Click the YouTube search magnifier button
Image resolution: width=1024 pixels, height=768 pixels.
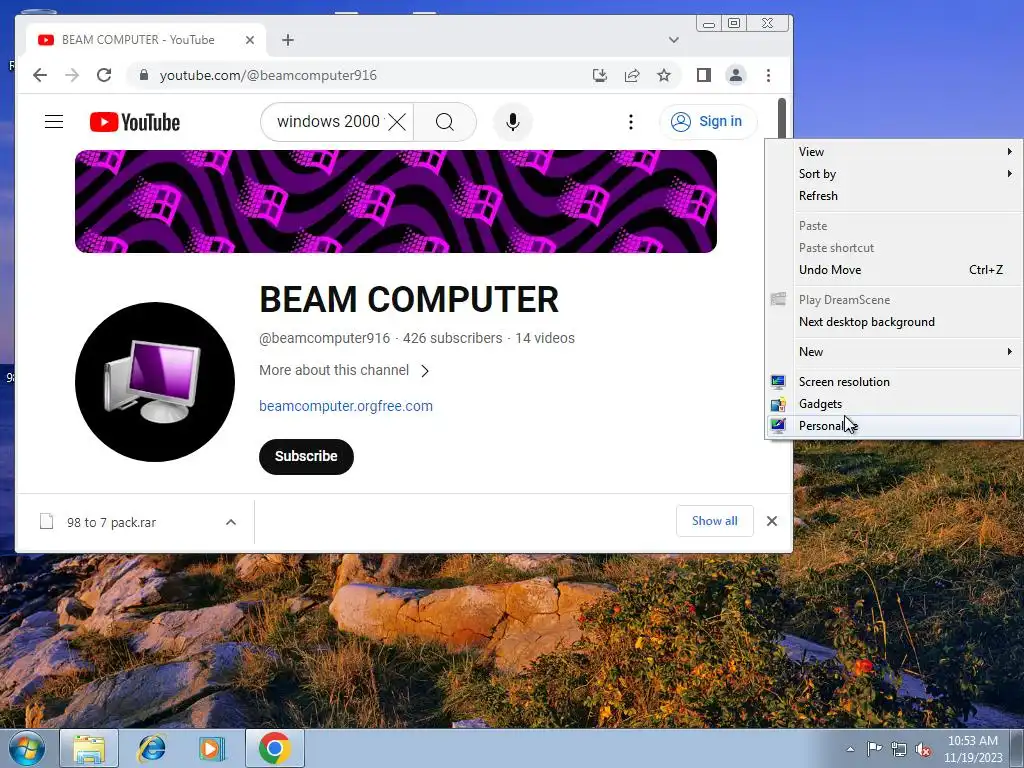tap(445, 121)
